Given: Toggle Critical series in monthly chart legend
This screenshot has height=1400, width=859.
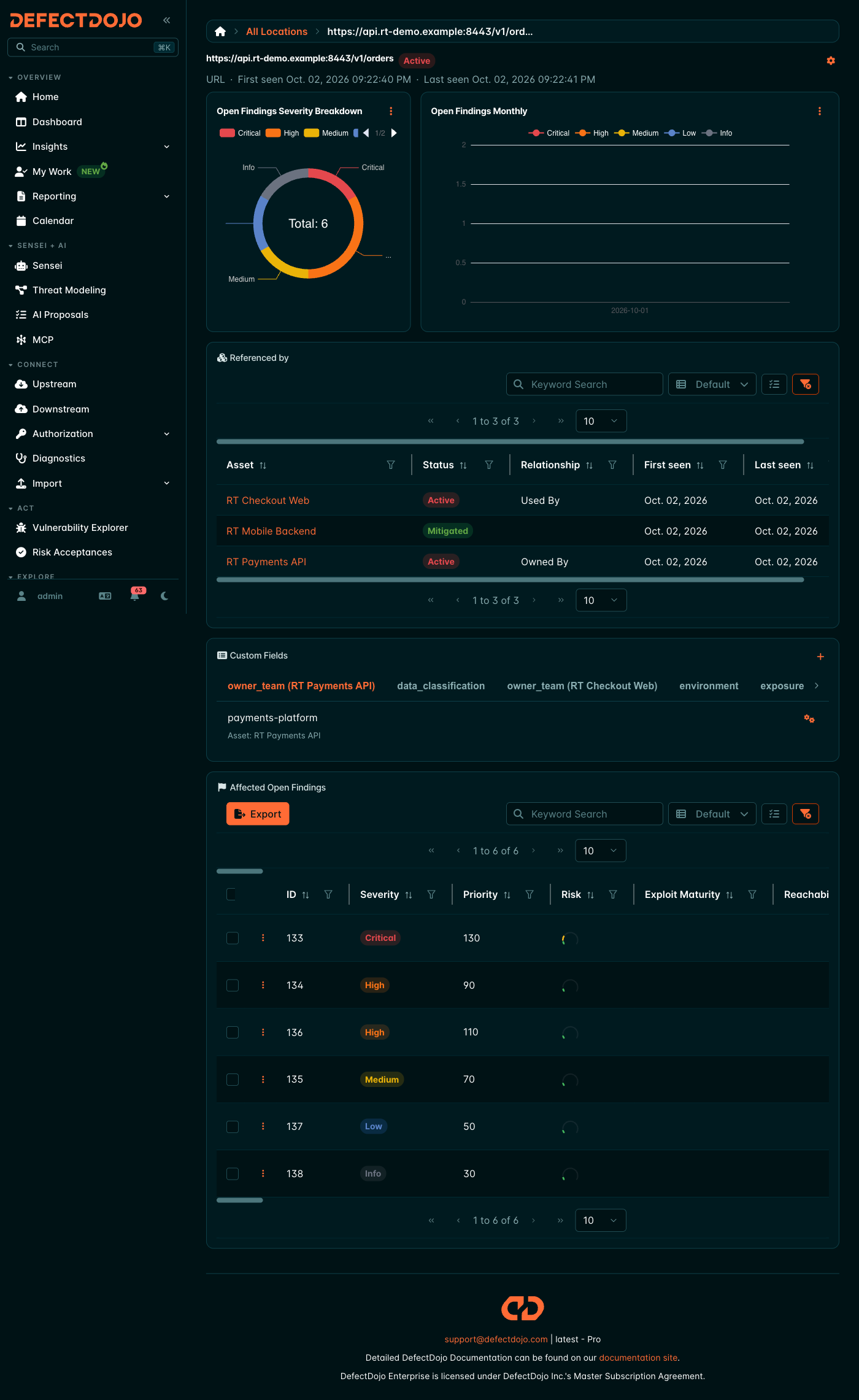Looking at the screenshot, I should (549, 133).
